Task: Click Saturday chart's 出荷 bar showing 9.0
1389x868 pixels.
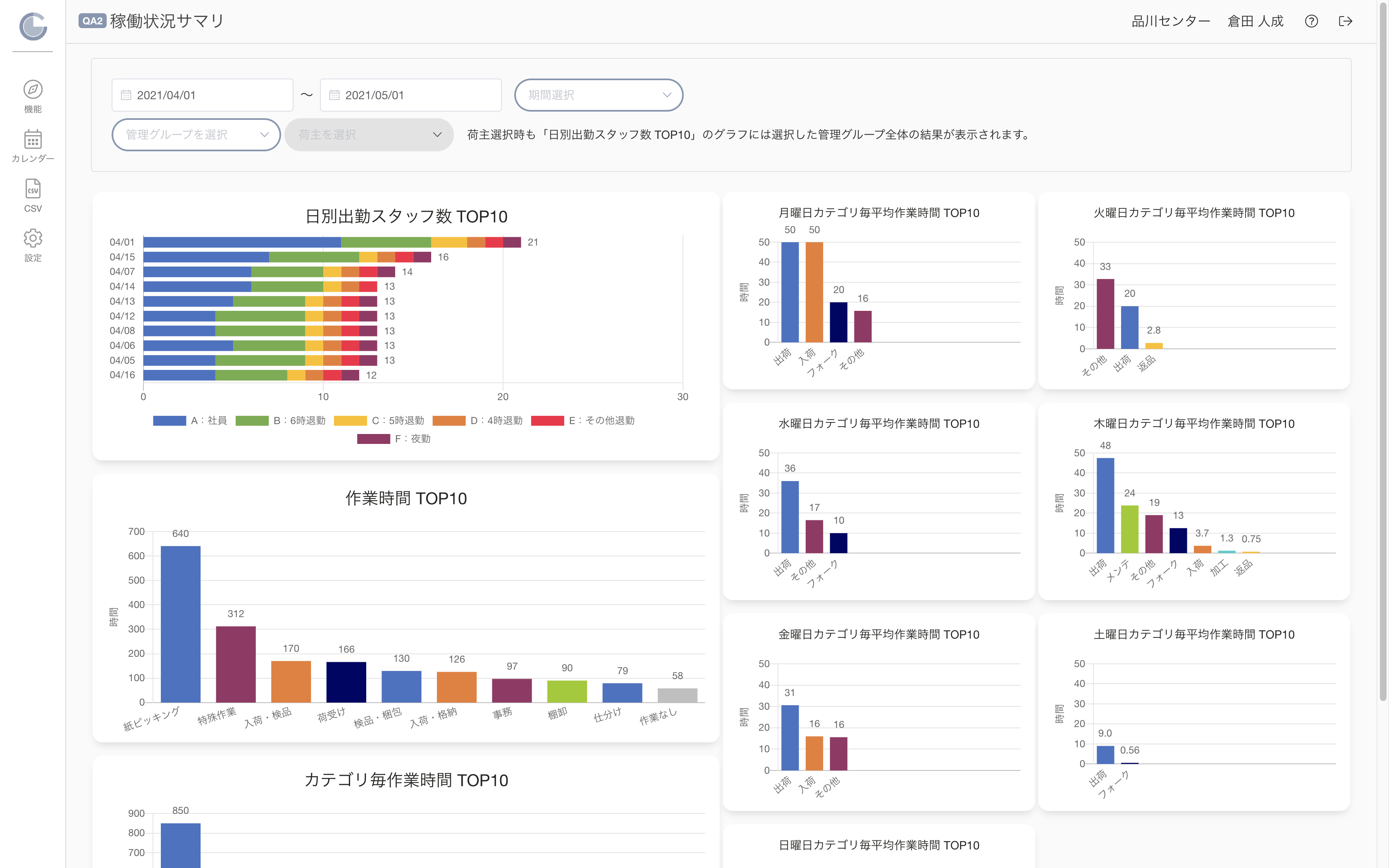Action: click(1105, 755)
